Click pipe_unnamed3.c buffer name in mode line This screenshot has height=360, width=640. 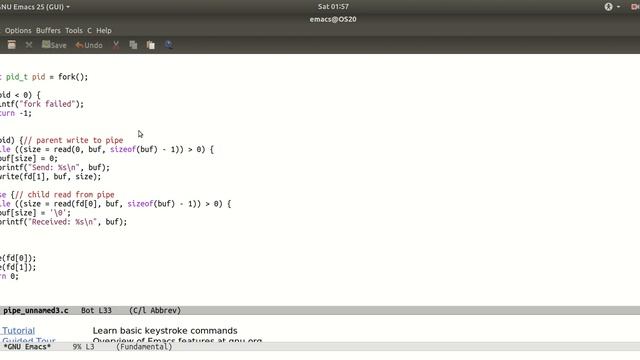point(36,310)
